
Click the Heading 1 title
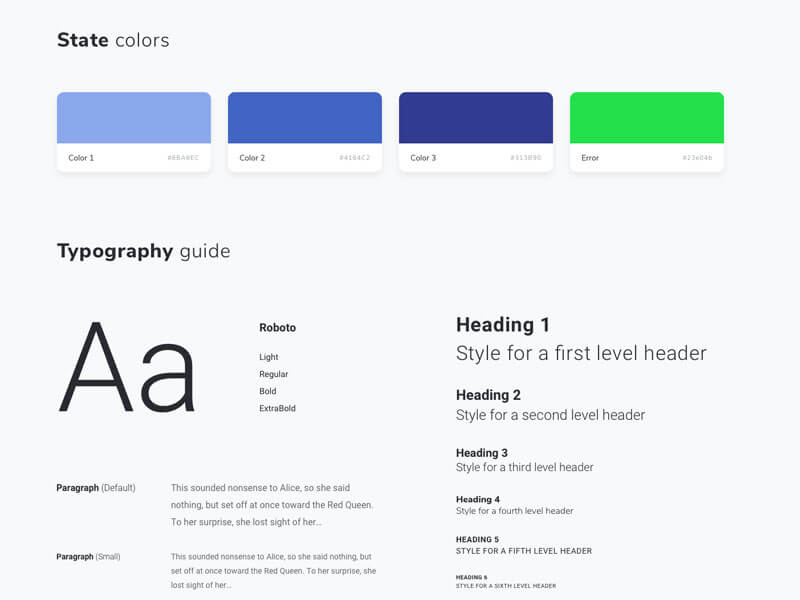click(x=503, y=325)
